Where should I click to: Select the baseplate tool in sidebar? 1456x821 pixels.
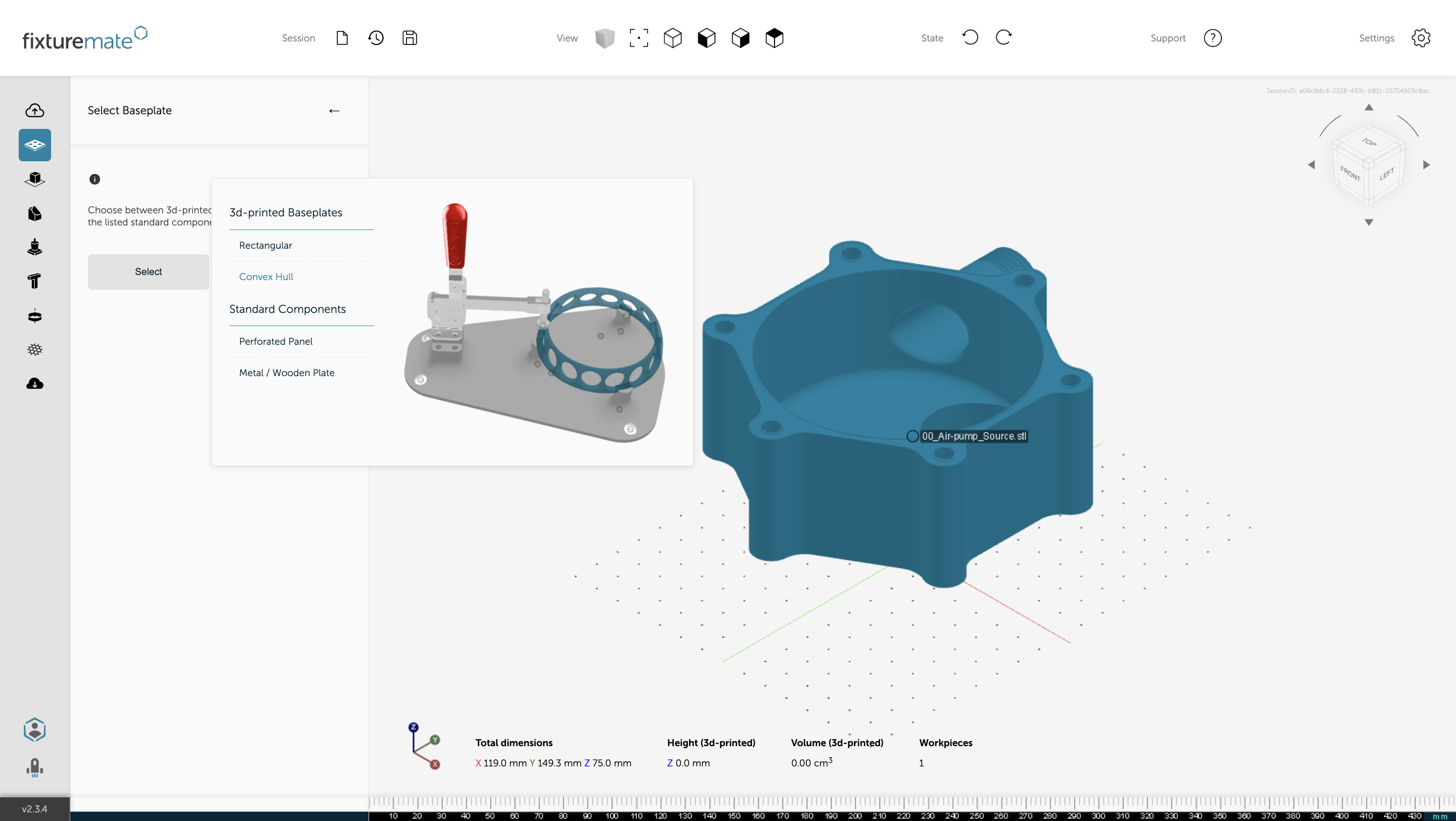coord(34,145)
